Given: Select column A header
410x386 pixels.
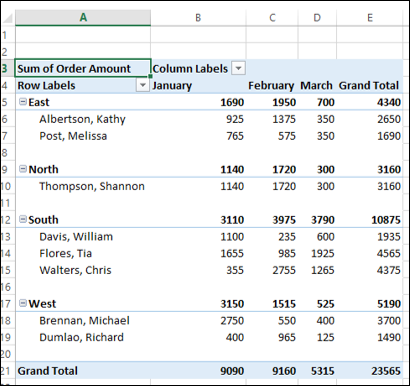Looking at the screenshot, I should point(83,17).
